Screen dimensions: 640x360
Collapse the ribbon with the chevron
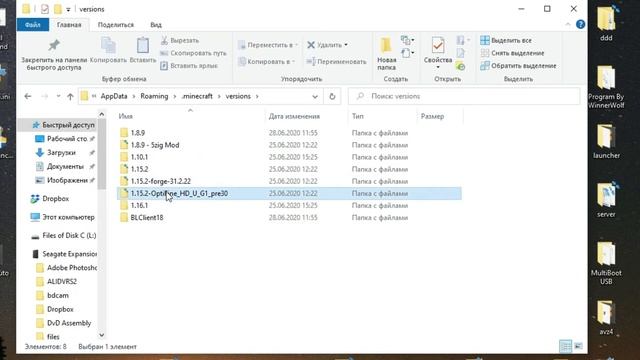tap(568, 24)
